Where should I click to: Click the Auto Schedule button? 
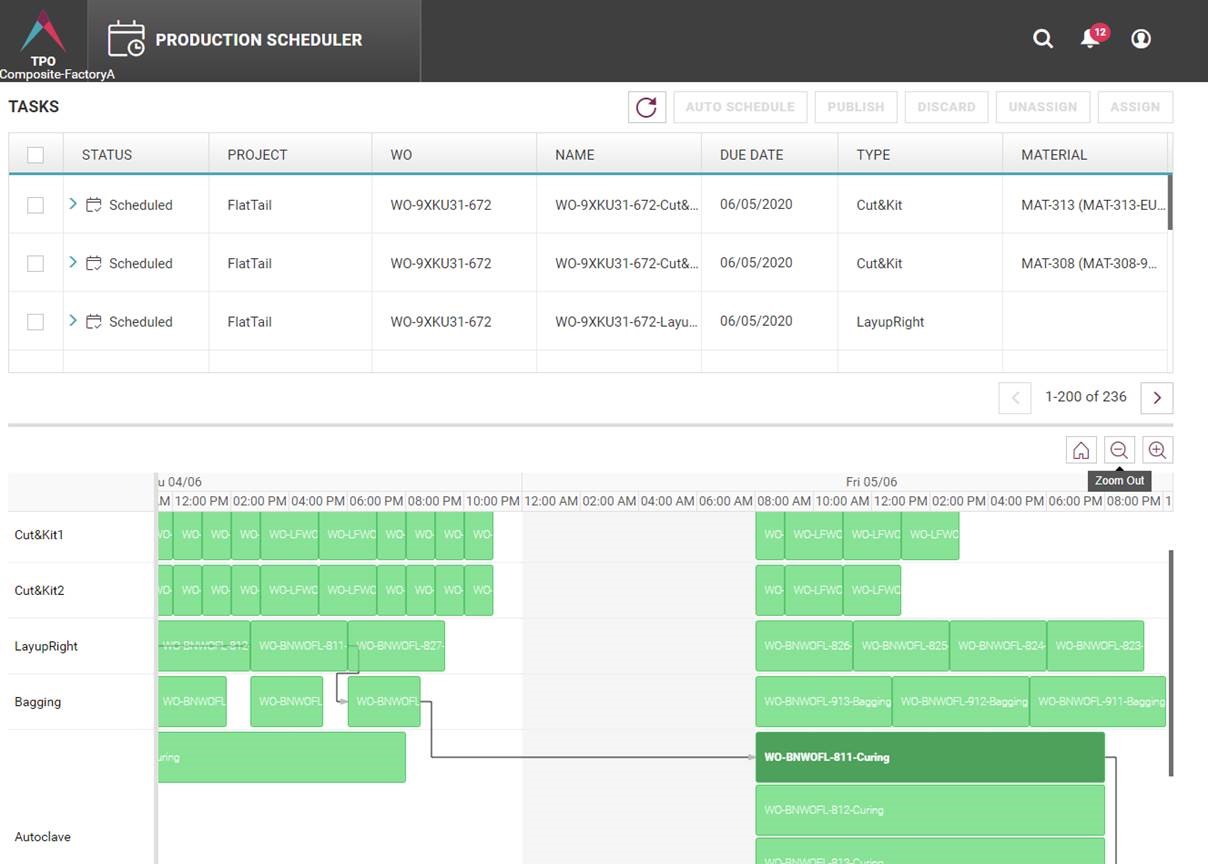point(740,107)
